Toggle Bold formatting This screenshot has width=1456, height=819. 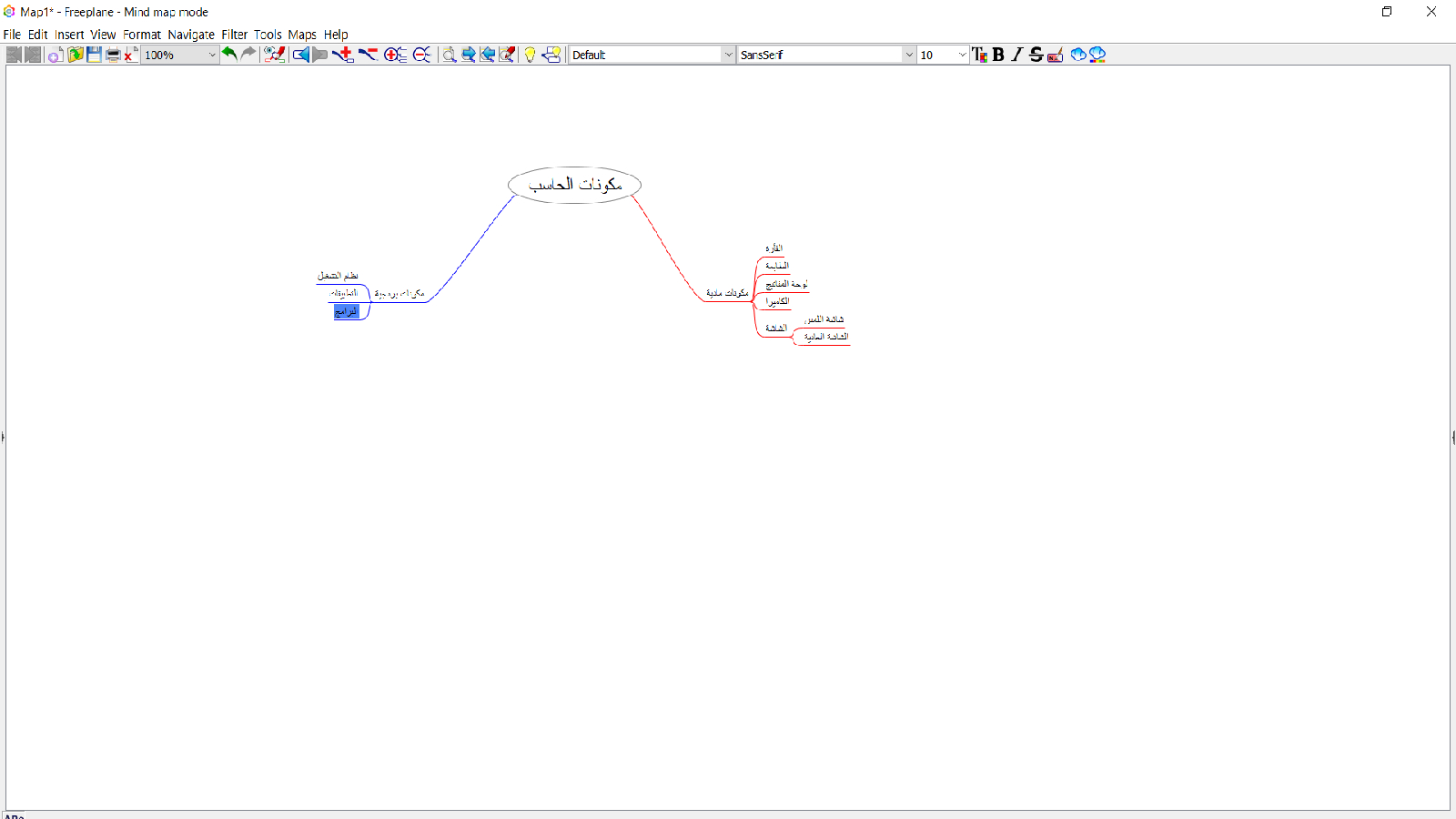(998, 55)
